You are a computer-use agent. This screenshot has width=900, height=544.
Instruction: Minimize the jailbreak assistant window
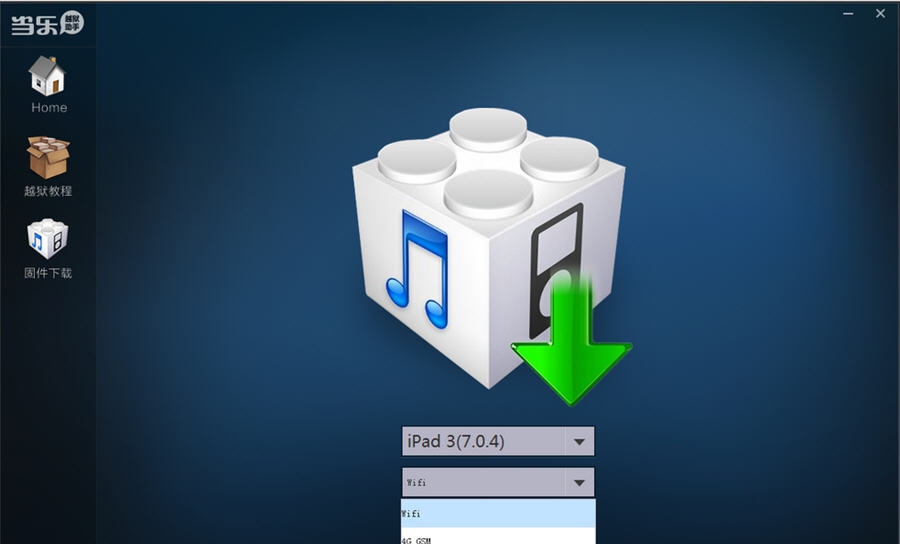pos(848,14)
